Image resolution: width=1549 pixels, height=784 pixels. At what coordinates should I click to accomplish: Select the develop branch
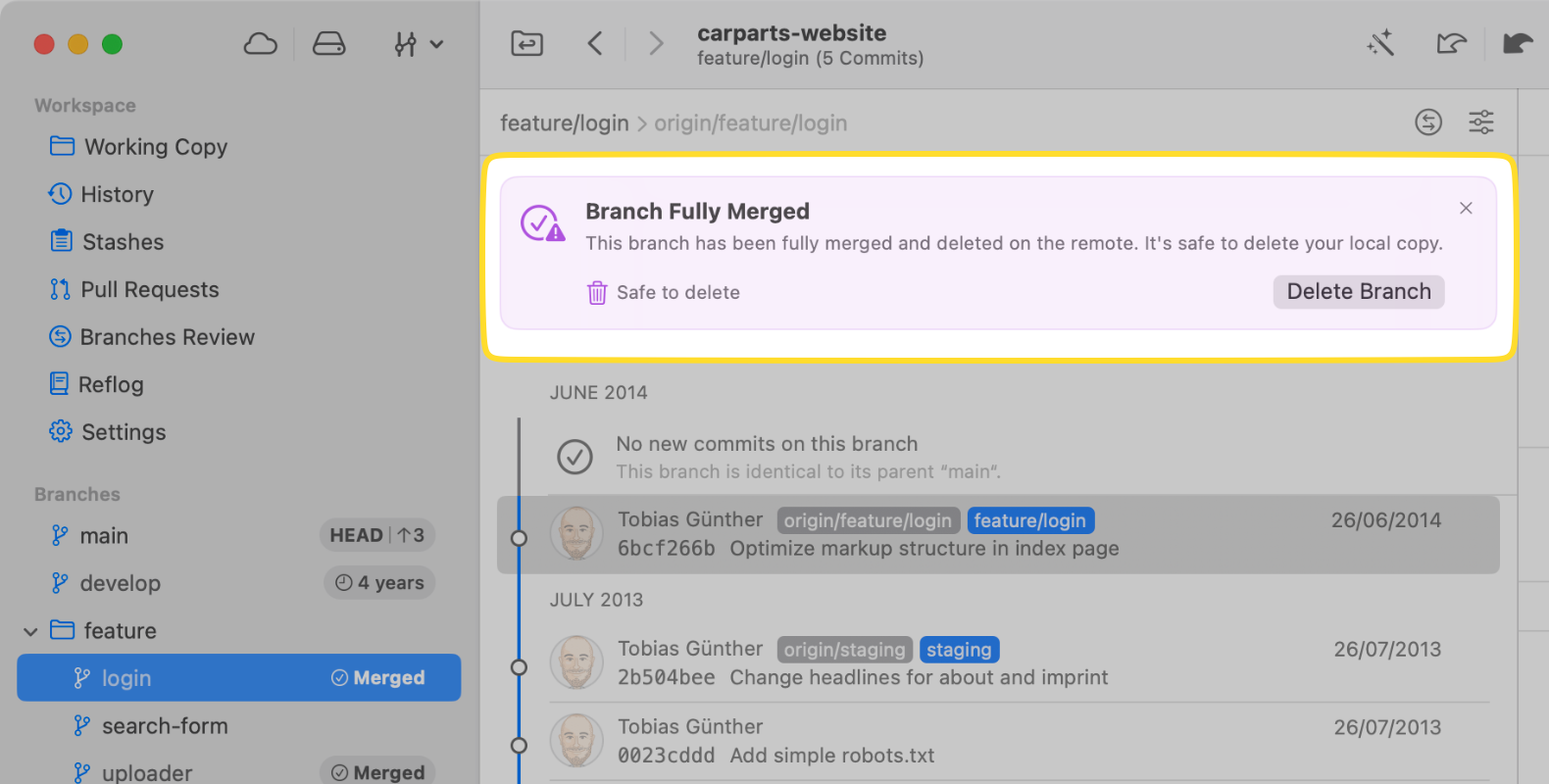coord(120,583)
